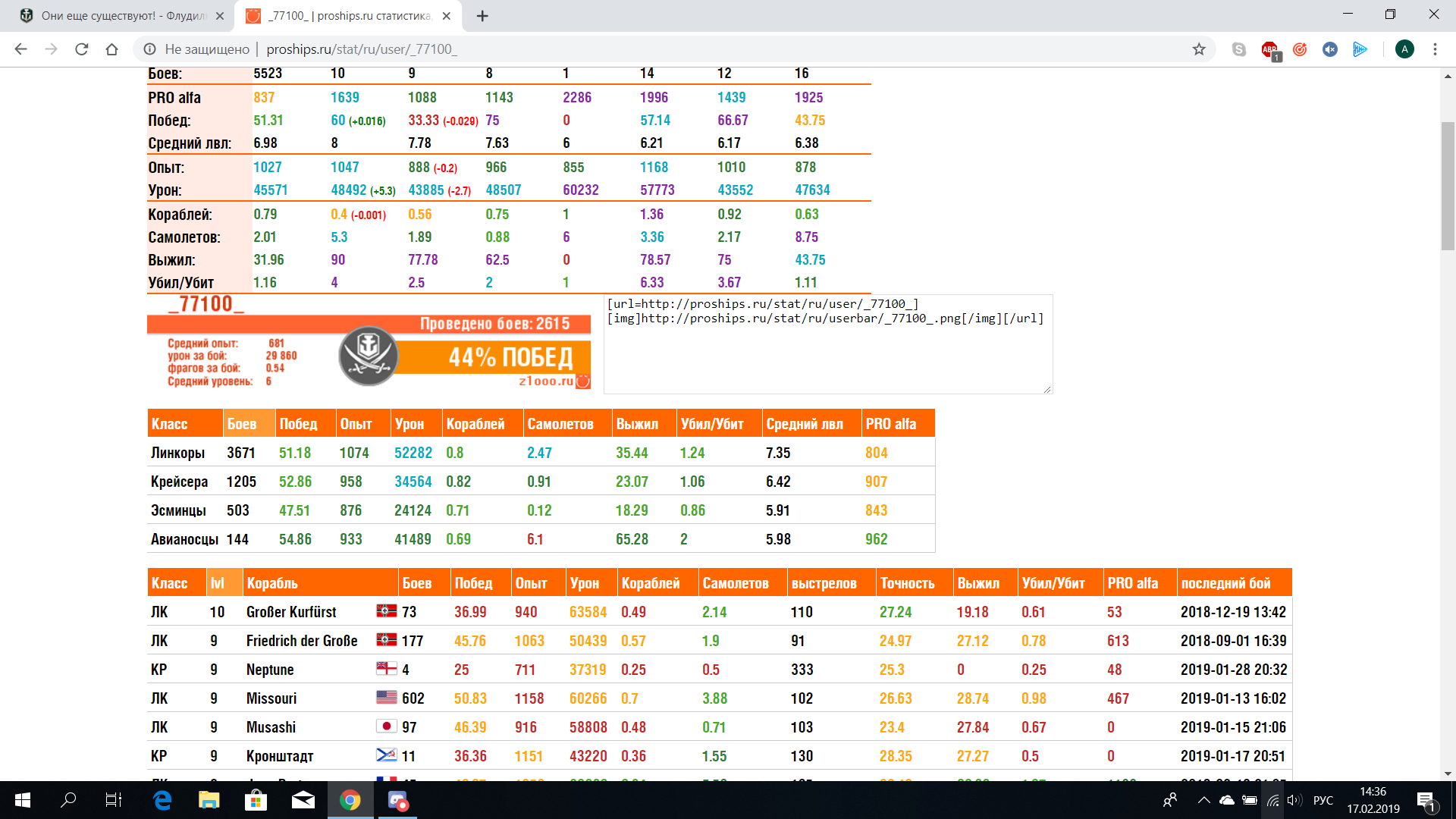Click the Soviet naval flag beside Кронштадт
The width and height of the screenshot is (1456, 819).
(387, 755)
